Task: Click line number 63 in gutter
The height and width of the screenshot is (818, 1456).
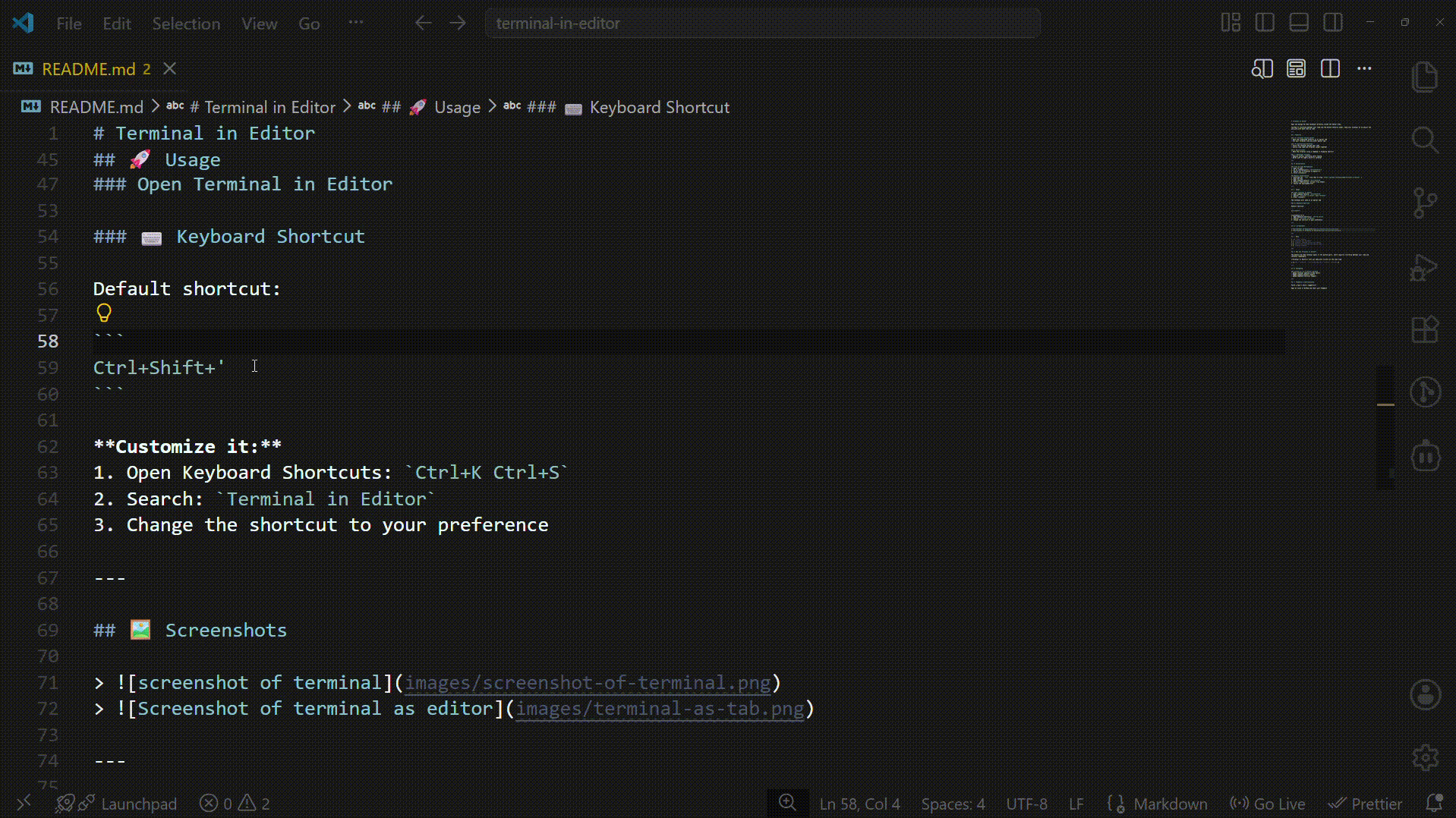Action: (48, 473)
